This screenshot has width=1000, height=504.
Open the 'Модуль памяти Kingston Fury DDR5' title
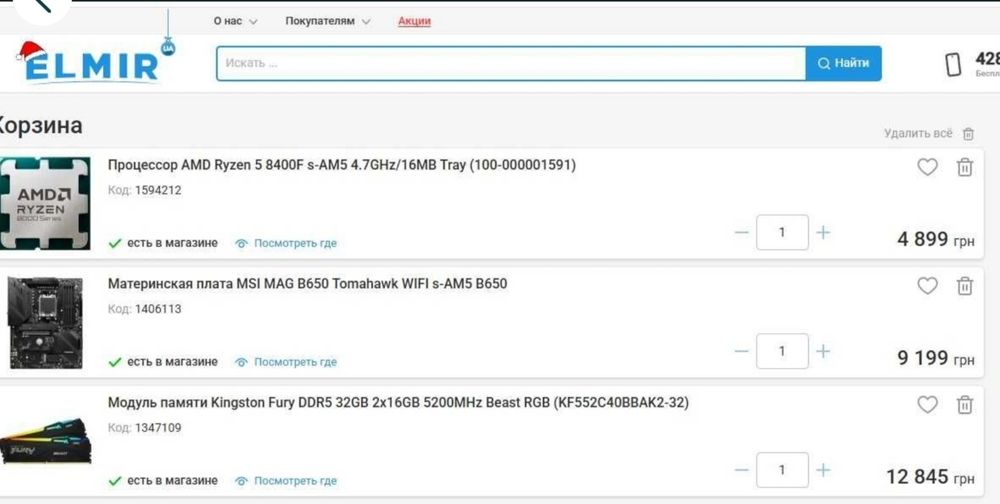[398, 403]
